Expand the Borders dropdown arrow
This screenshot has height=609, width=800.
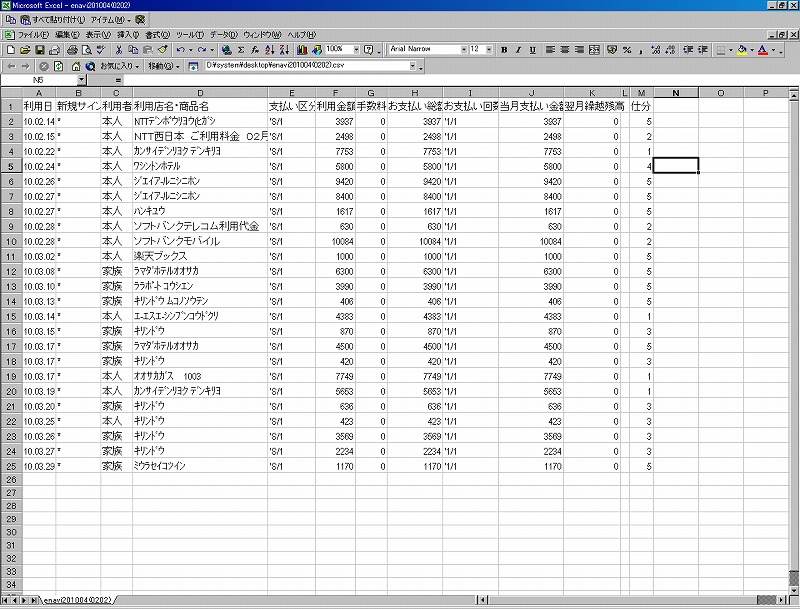pos(731,50)
